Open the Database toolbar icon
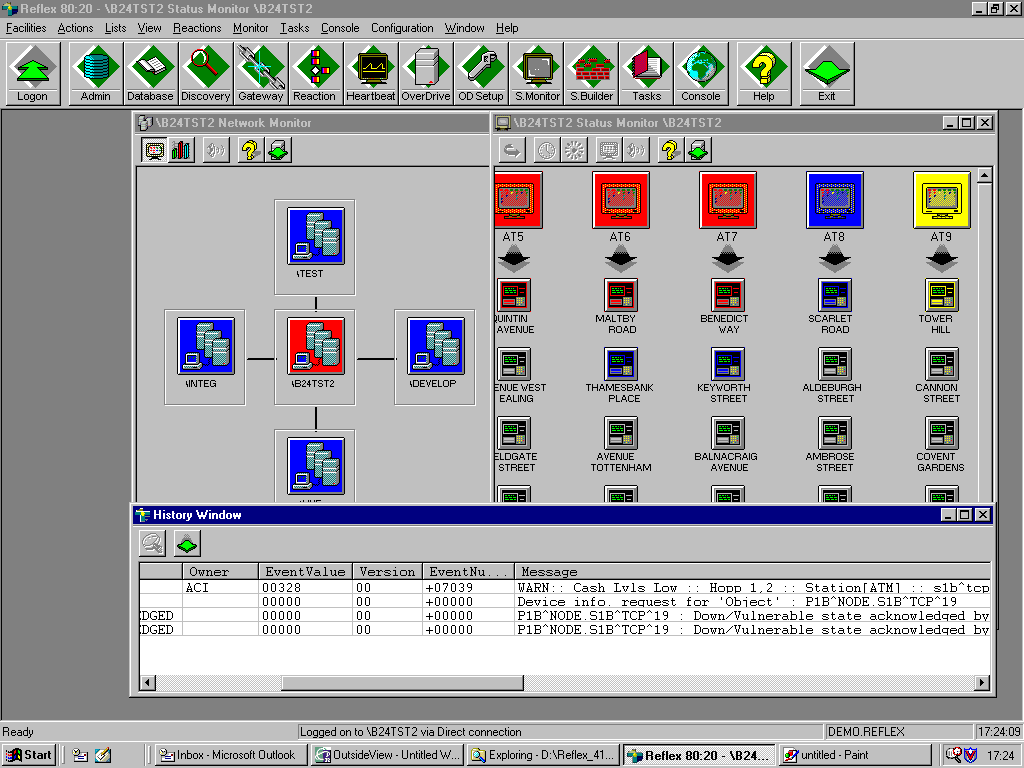Image resolution: width=1024 pixels, height=768 pixels. (x=150, y=73)
